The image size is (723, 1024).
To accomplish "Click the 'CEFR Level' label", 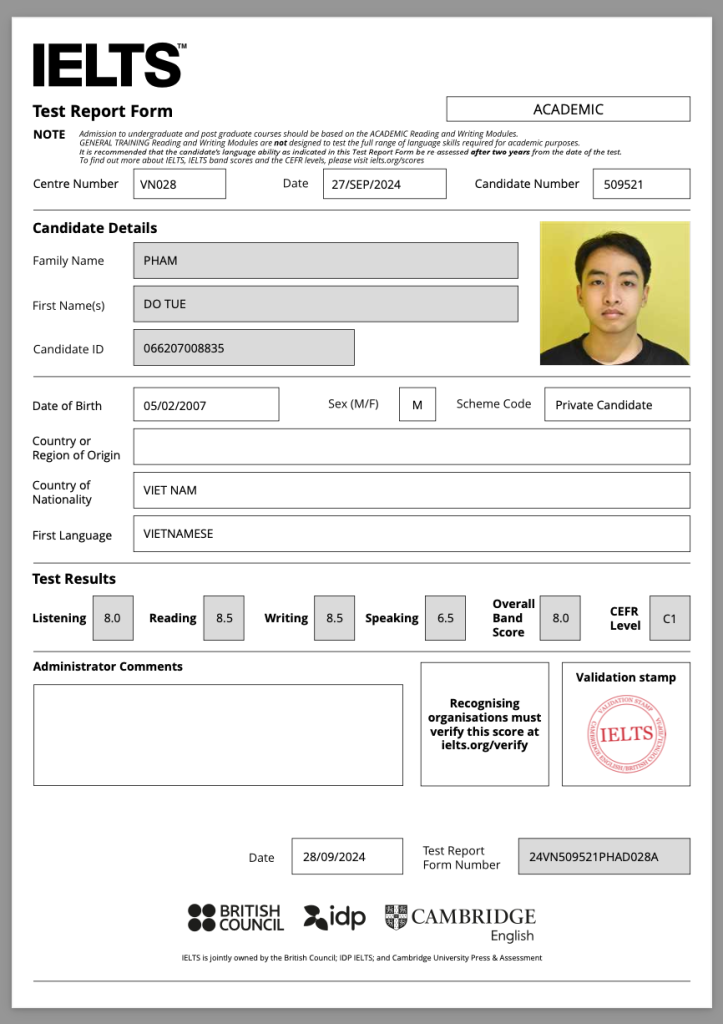I will click(624, 618).
